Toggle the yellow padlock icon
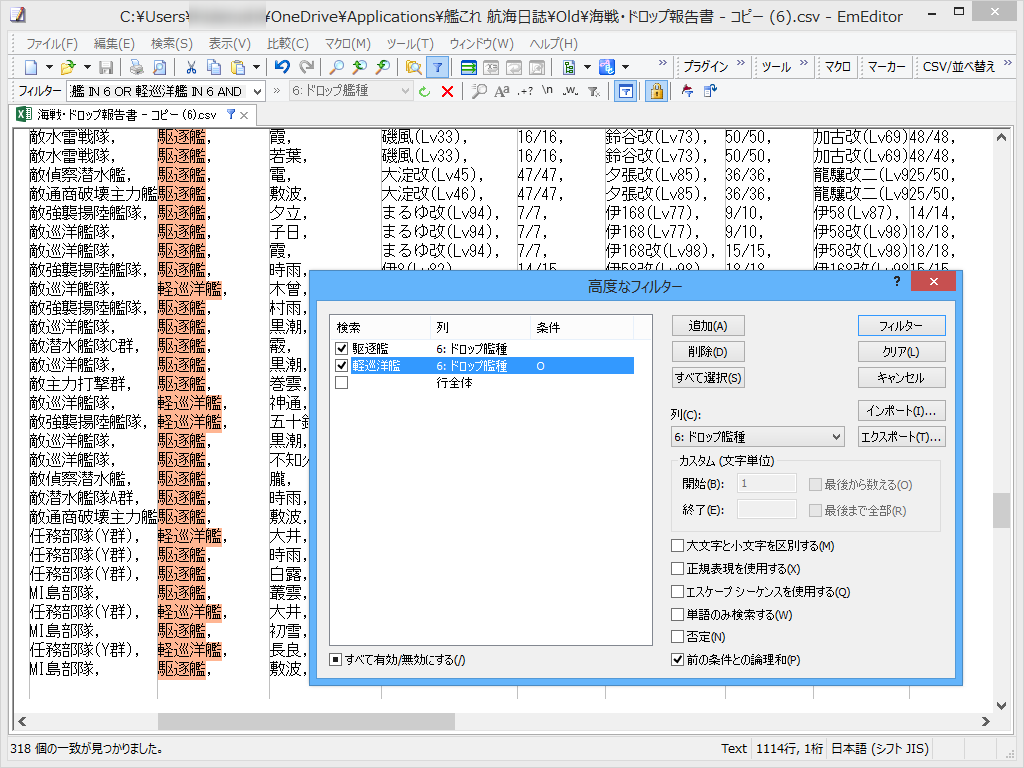 pyautogui.click(x=656, y=91)
